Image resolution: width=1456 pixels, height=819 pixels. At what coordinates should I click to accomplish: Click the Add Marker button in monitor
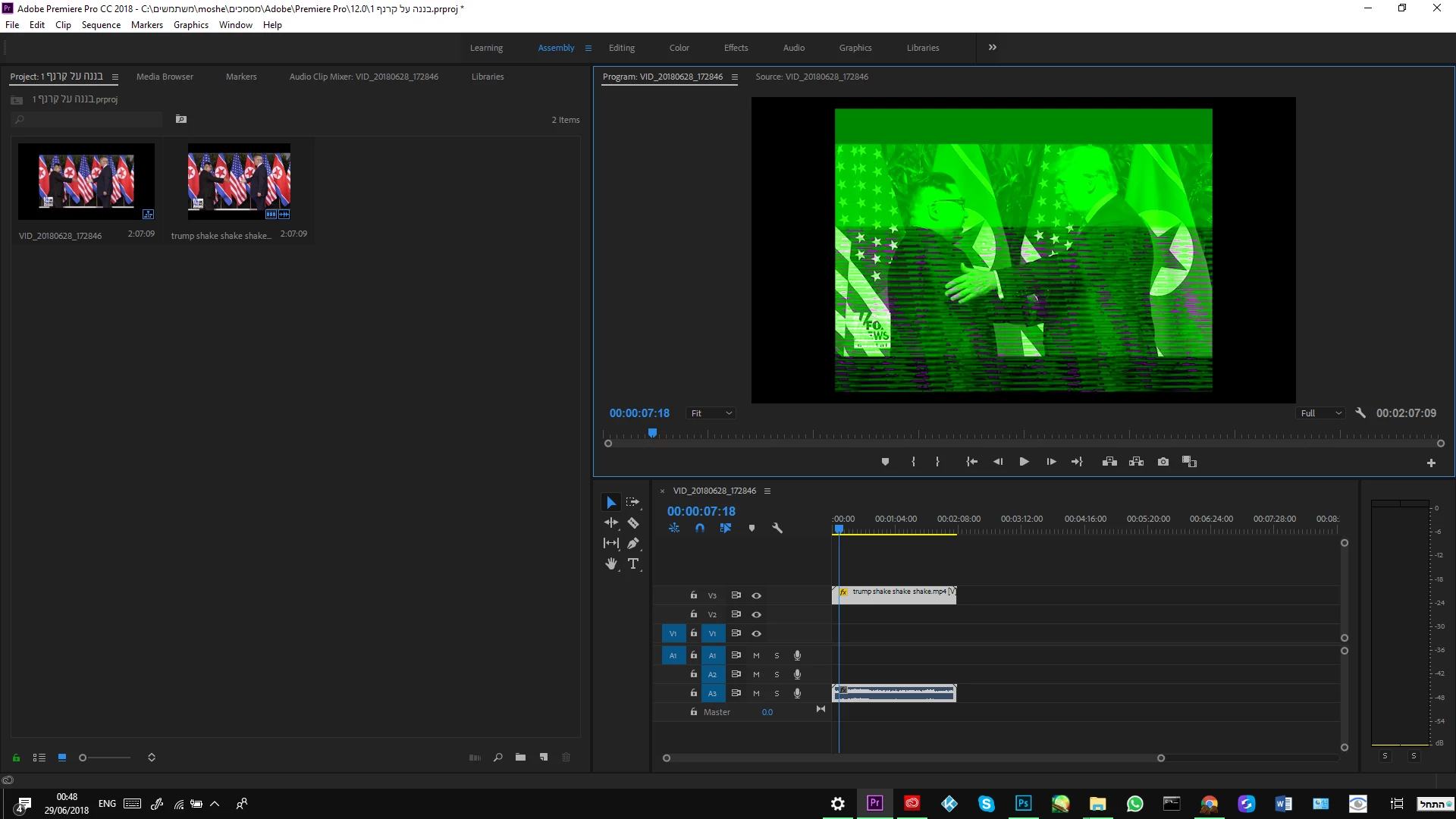point(885,462)
